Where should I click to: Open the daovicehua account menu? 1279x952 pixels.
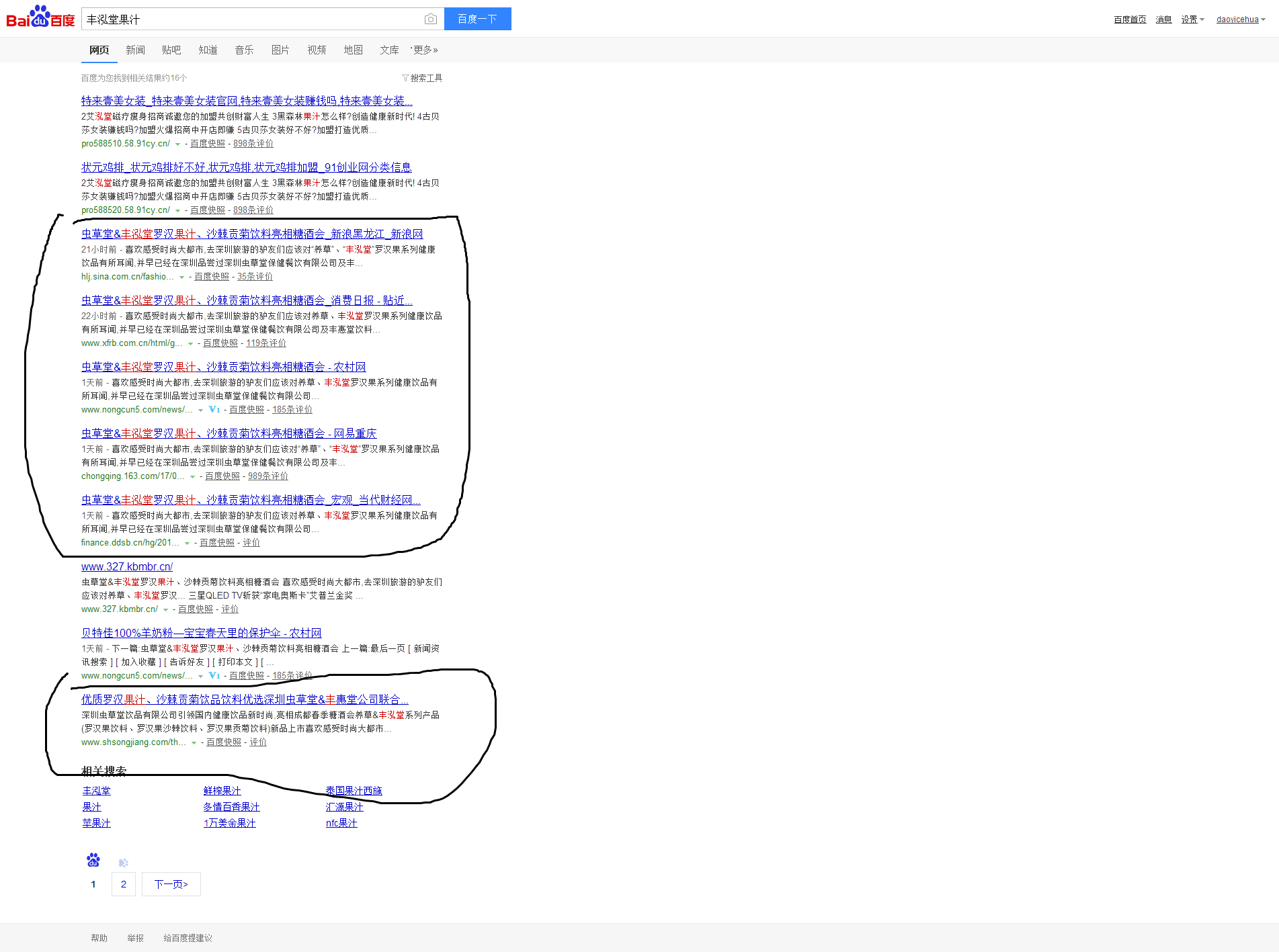1241,19
